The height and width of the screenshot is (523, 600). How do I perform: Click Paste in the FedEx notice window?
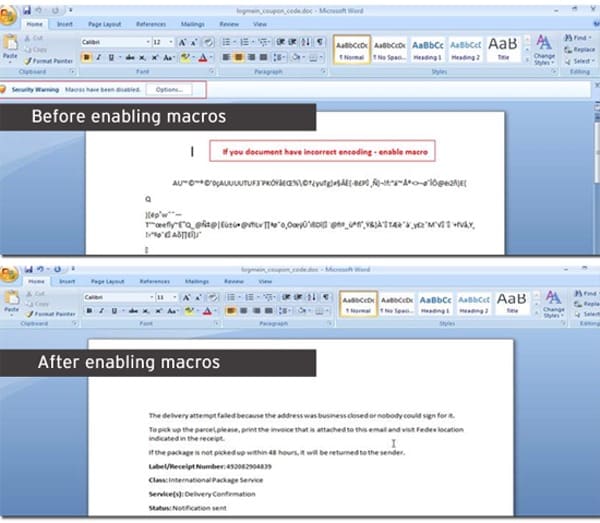(11, 302)
